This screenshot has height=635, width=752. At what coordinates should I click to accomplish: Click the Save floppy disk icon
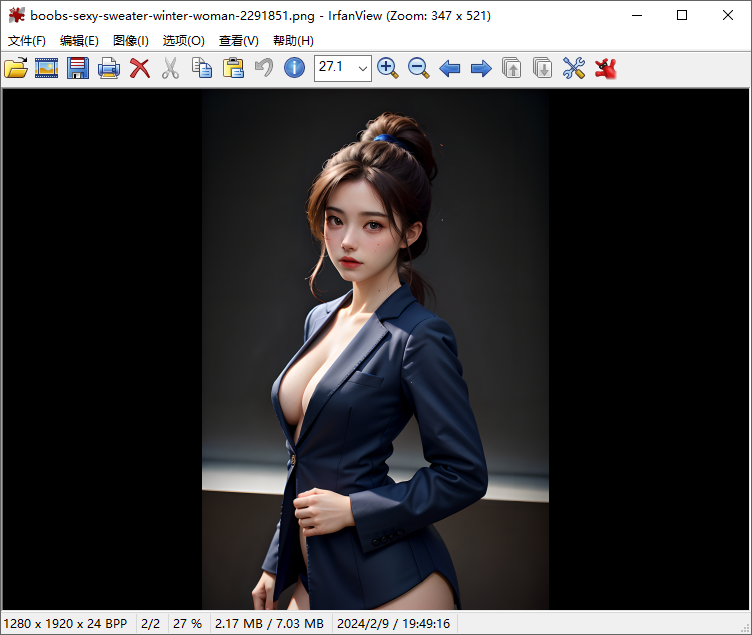click(78, 68)
